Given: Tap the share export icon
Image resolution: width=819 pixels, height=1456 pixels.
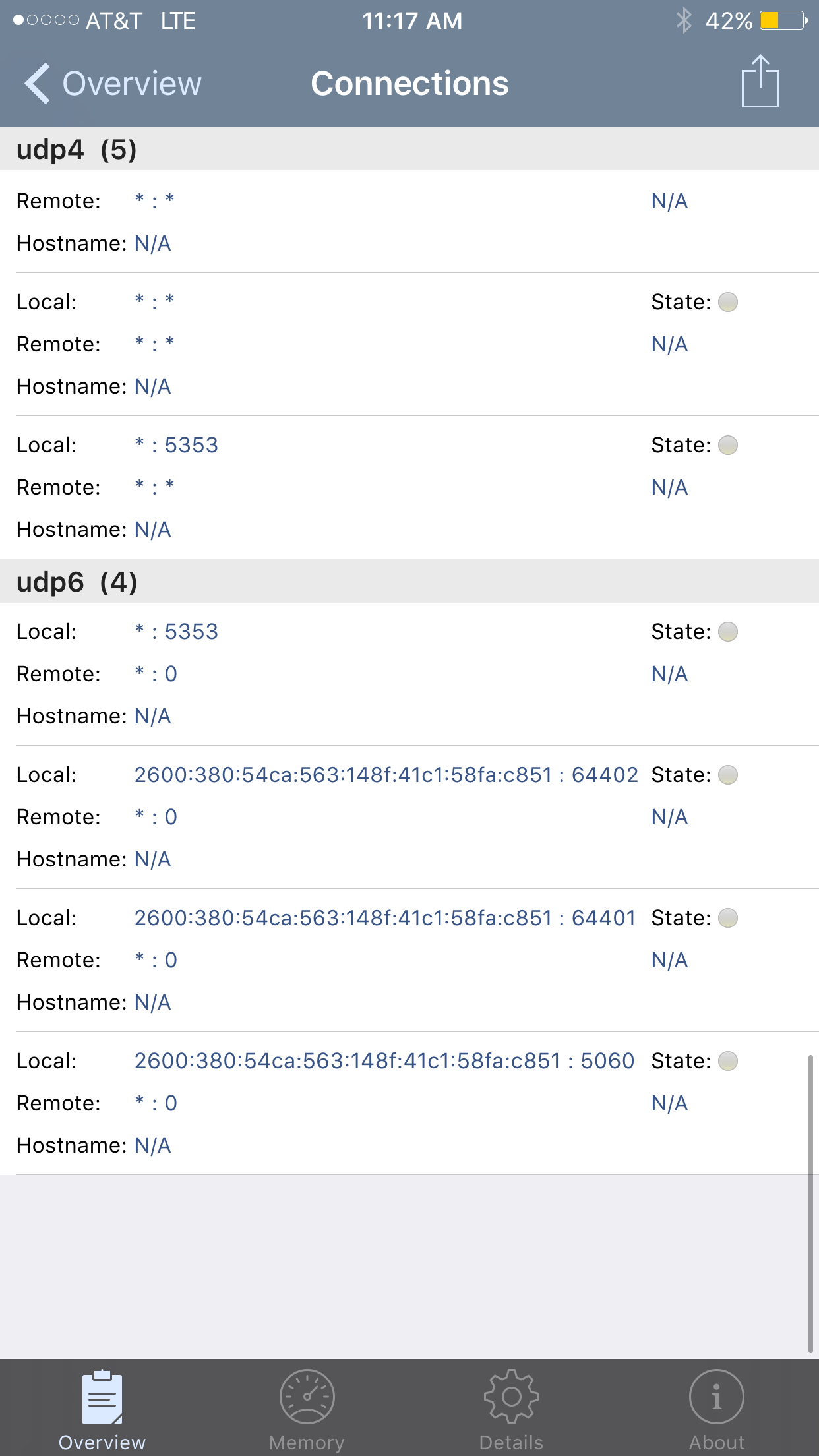Looking at the screenshot, I should (x=760, y=82).
